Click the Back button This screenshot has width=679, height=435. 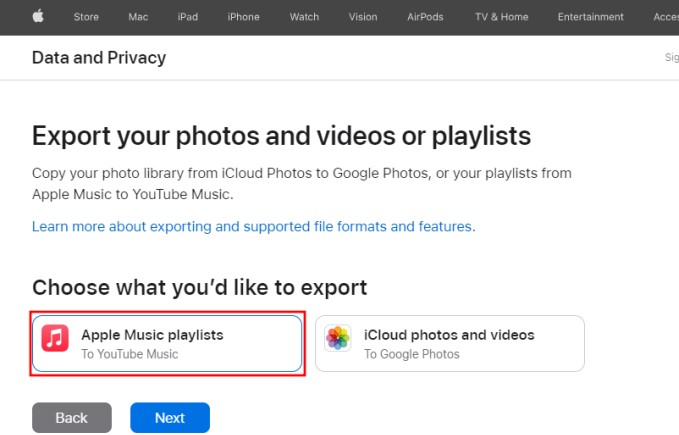click(72, 418)
